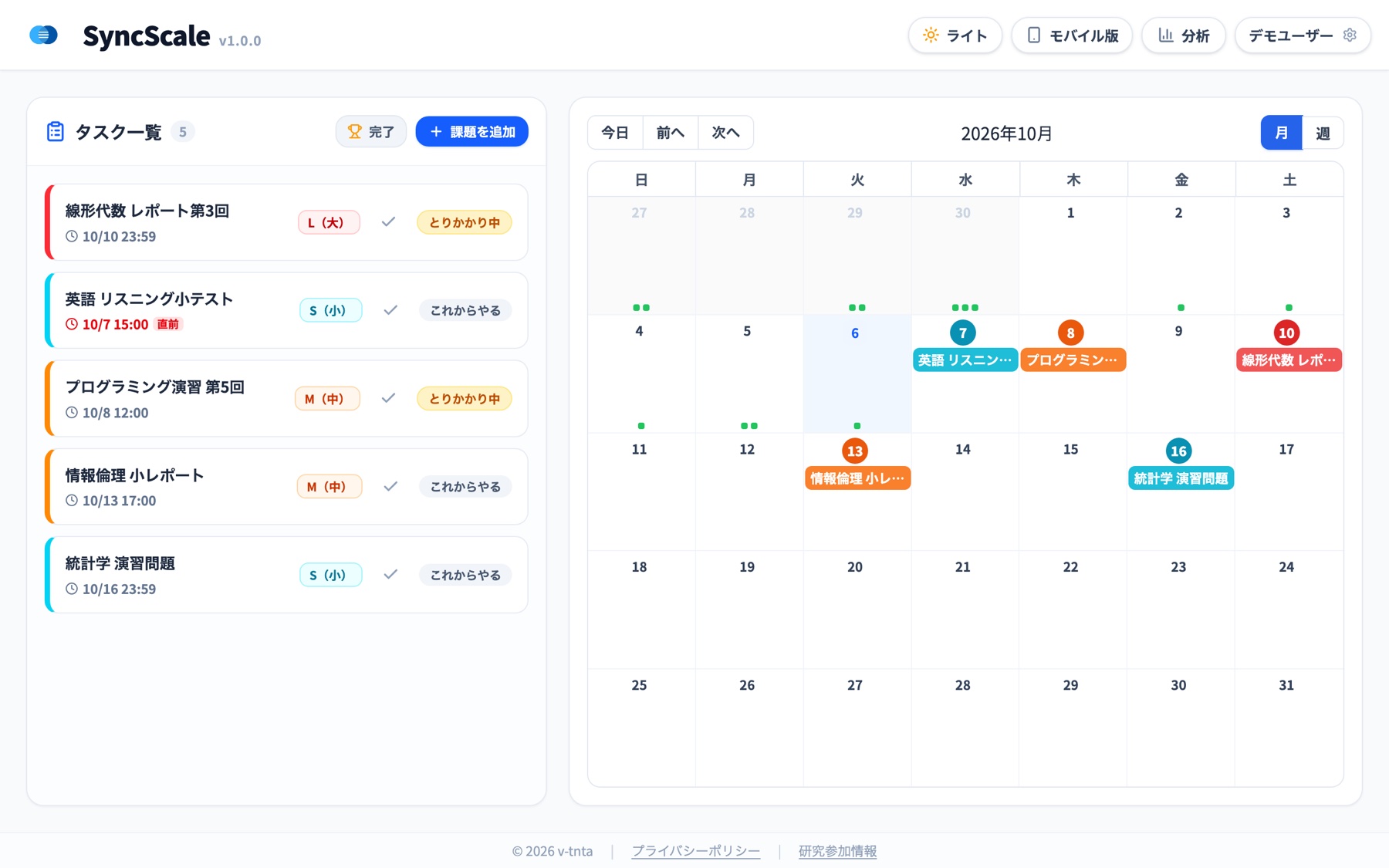
Task: Open the モバイル版 mobile view
Action: pyautogui.click(x=1072, y=35)
